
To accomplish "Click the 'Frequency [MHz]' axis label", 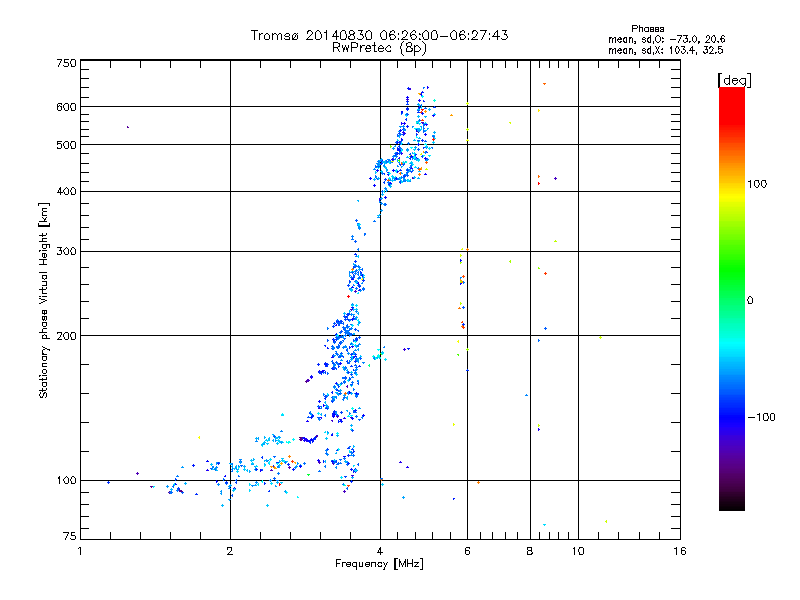I will tap(379, 564).
